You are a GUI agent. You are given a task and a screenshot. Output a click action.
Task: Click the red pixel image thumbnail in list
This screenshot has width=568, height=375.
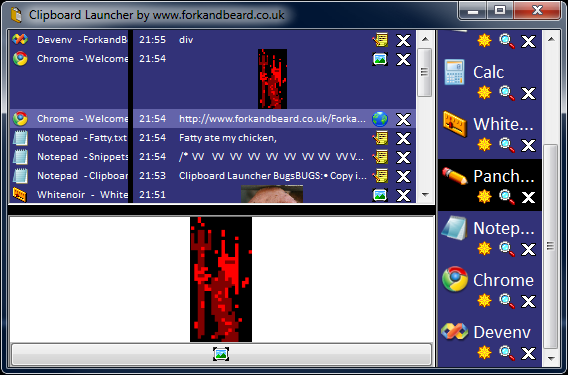point(272,79)
